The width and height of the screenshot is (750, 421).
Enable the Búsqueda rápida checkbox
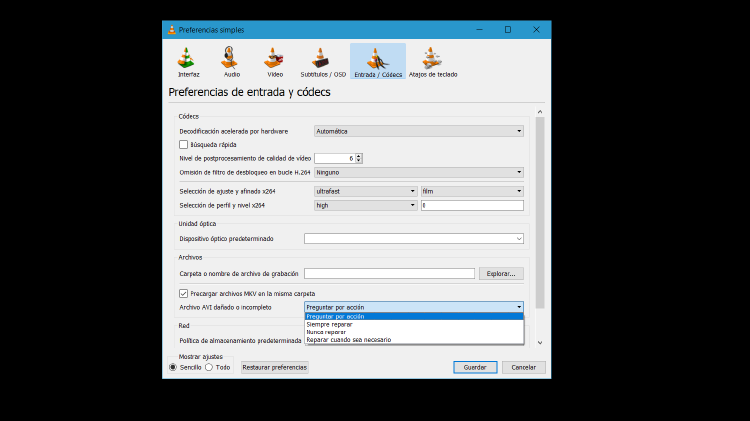(183, 144)
